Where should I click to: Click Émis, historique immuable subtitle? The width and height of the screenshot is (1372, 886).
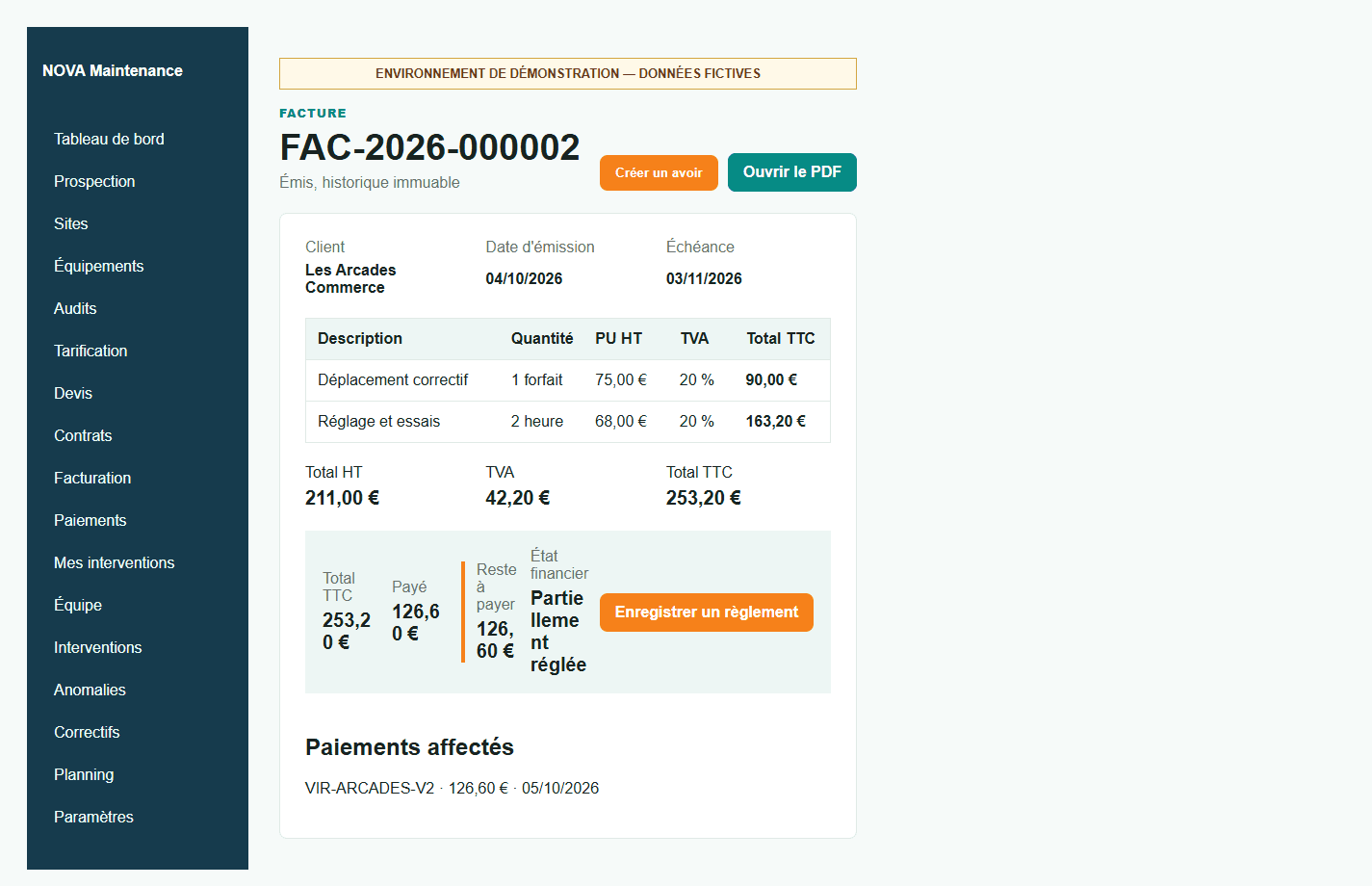pos(370,182)
